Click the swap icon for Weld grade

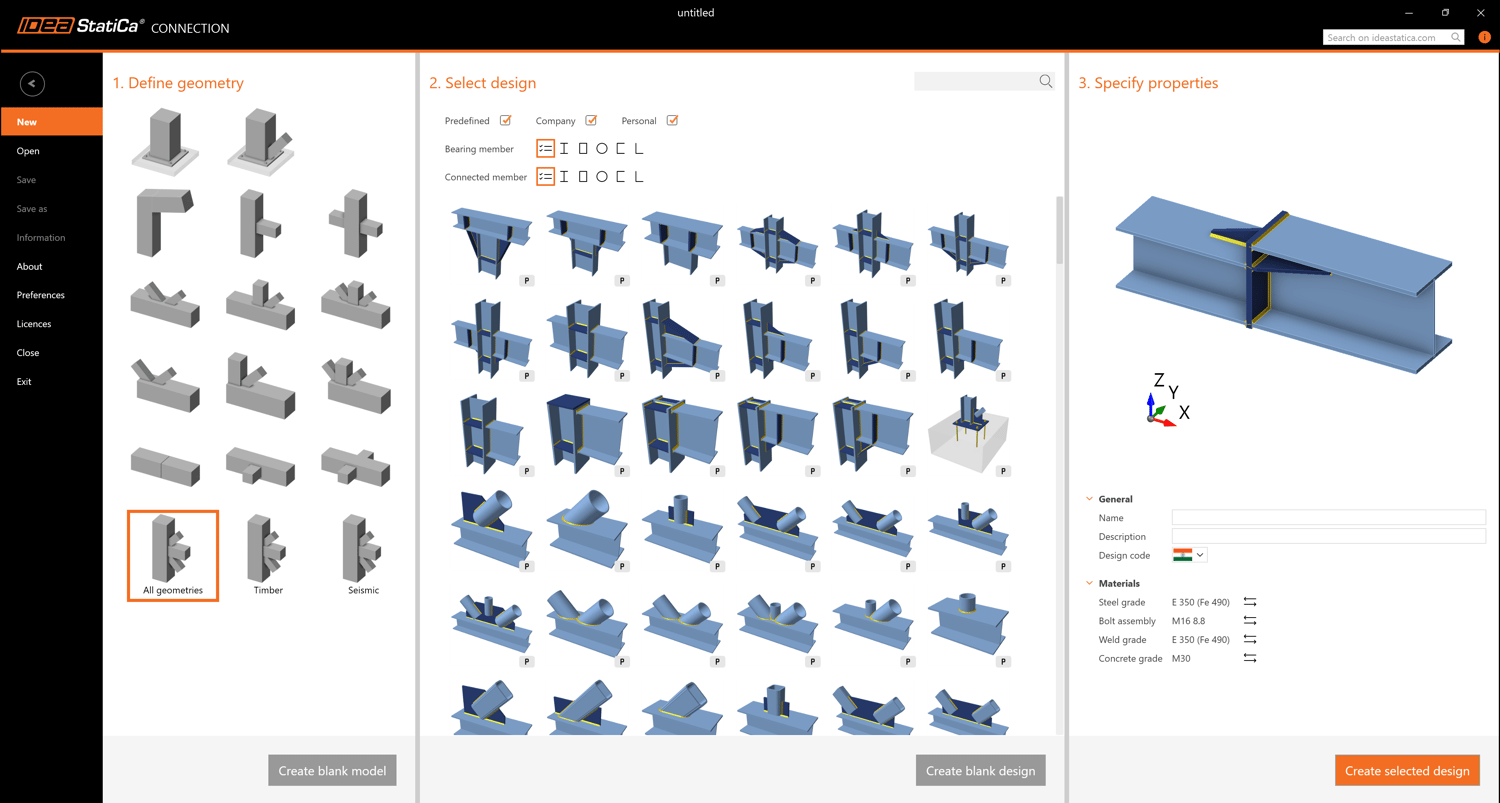pos(1250,640)
